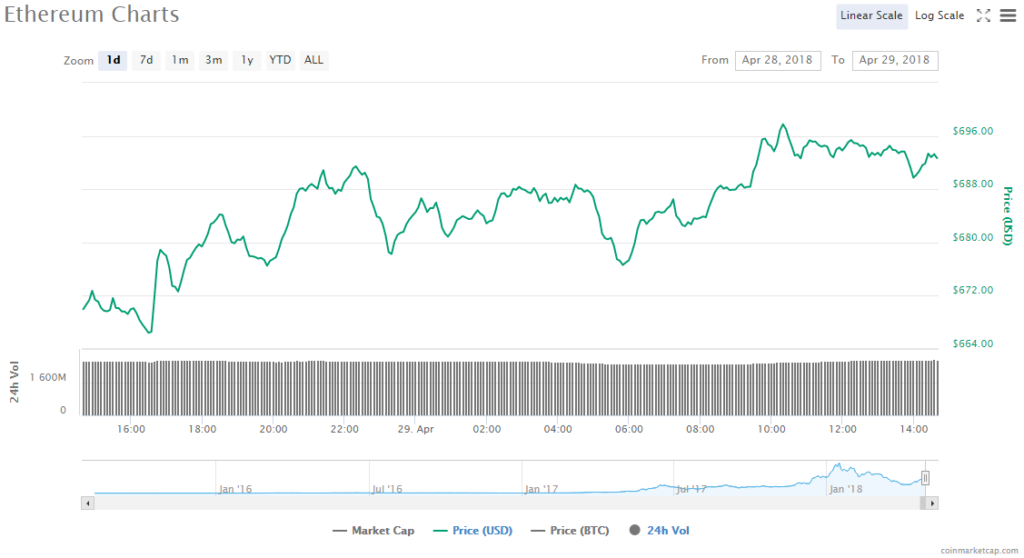Toggle the 24h Vol legend dot
The height and width of the screenshot is (558, 1024).
point(636,531)
